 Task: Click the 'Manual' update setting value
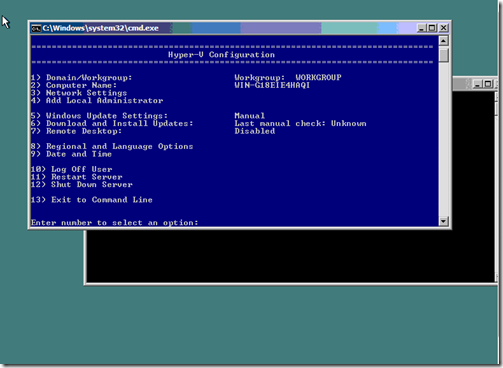(250, 116)
